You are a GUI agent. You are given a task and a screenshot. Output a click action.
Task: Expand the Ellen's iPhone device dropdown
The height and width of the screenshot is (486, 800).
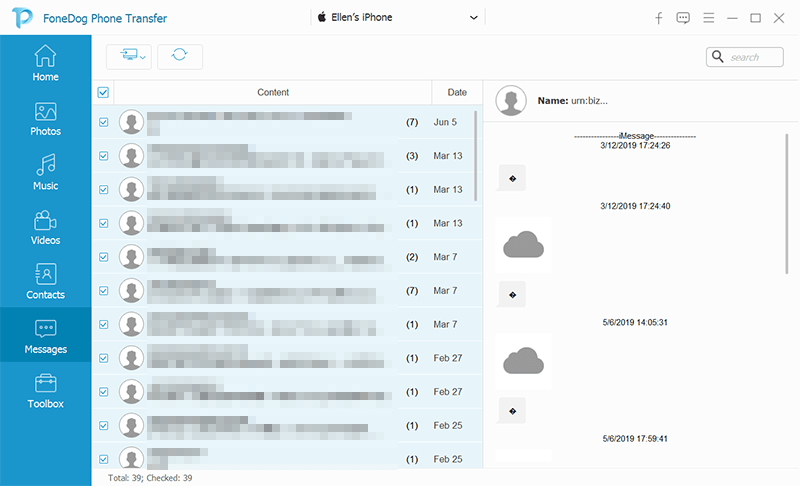tap(473, 18)
